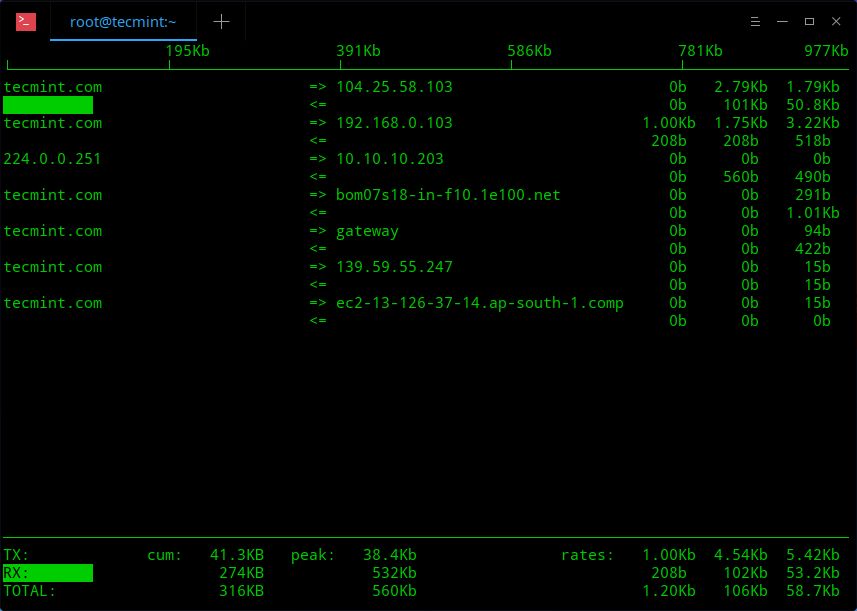Click the 490b rate value
Image resolution: width=857 pixels, height=611 pixels.
coord(813,177)
